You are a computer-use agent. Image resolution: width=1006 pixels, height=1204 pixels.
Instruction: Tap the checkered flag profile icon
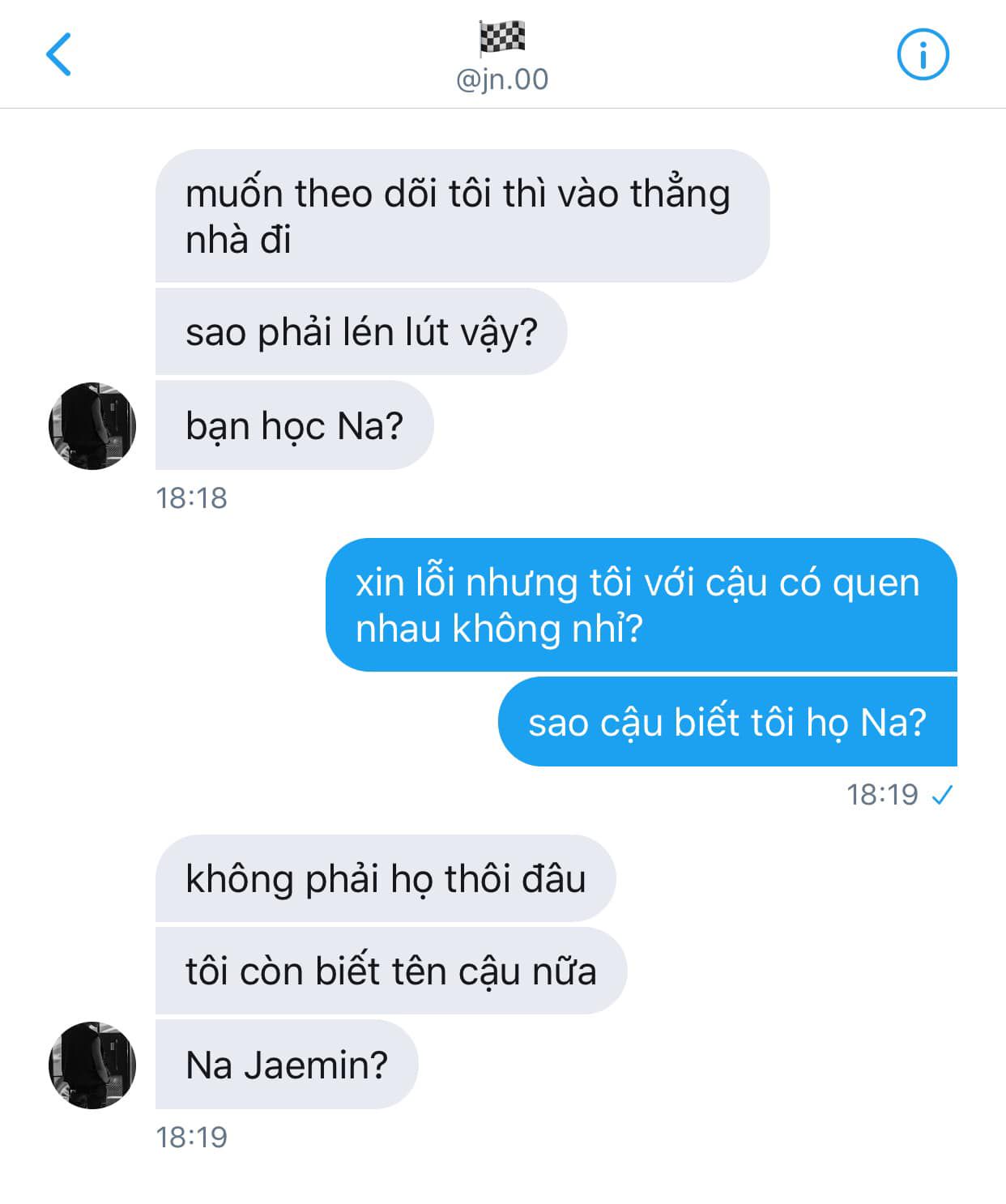click(502, 37)
